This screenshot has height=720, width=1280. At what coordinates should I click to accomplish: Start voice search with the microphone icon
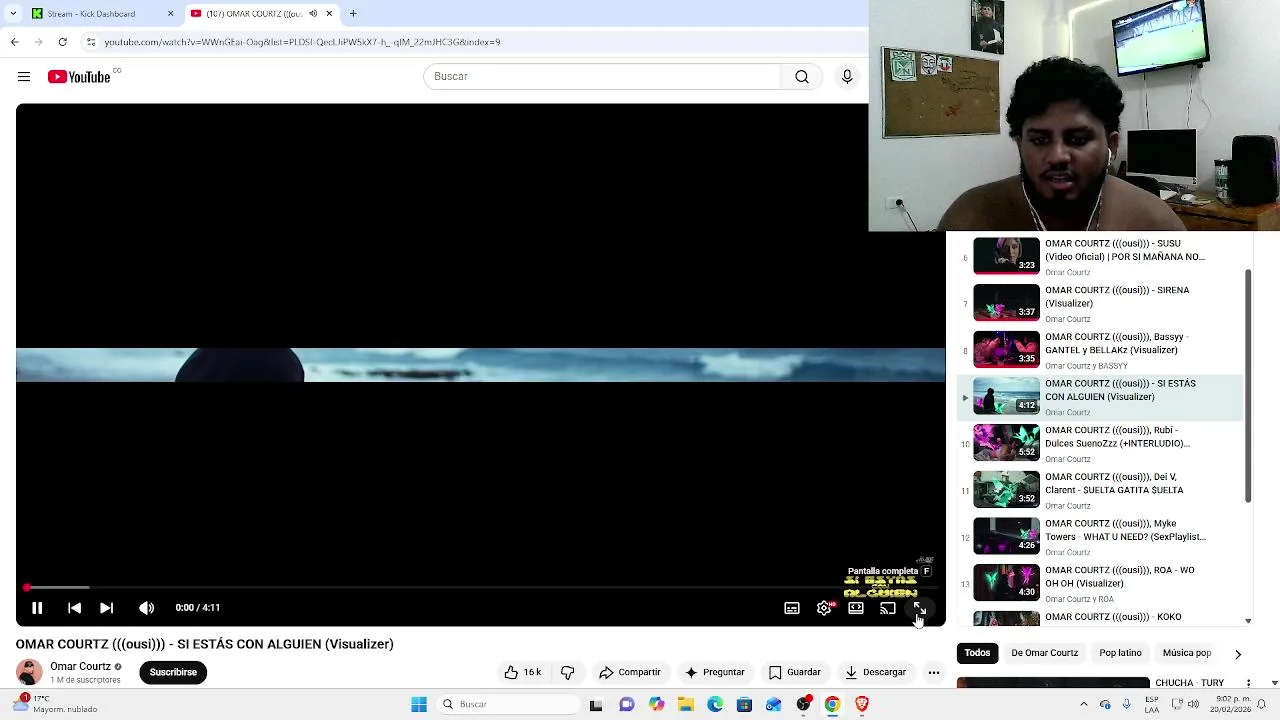pos(847,77)
